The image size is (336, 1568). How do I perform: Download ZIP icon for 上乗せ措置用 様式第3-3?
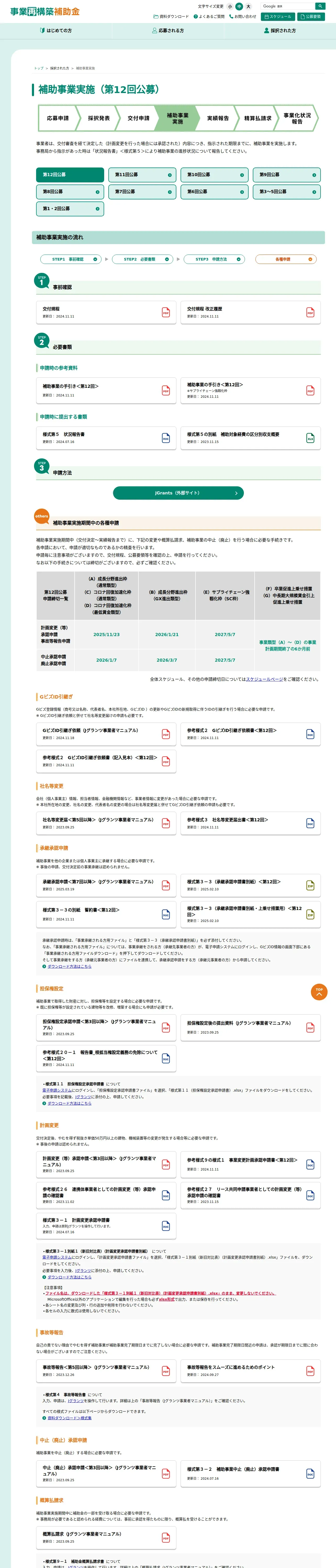310,914
